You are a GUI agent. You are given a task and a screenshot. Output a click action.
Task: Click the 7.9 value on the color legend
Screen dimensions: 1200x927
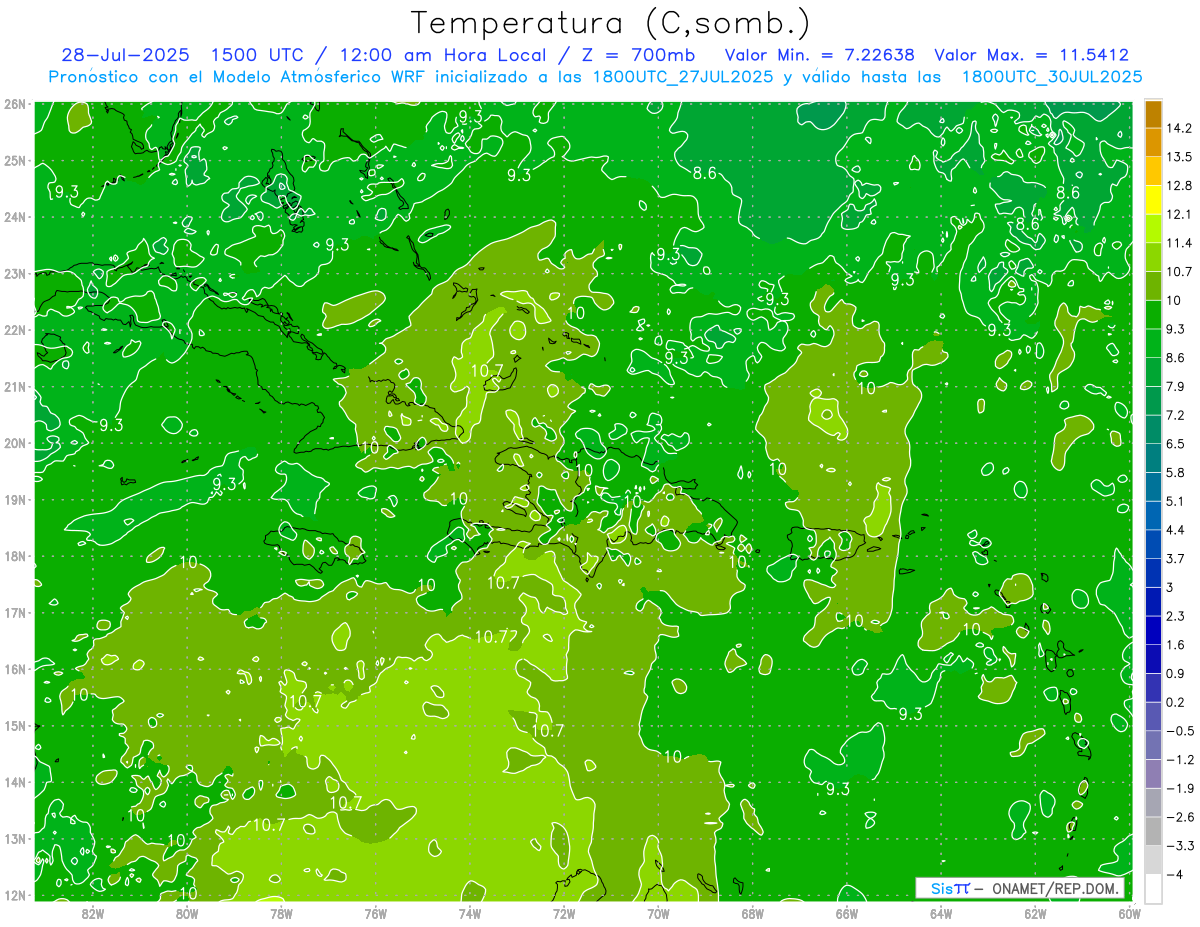click(x=1176, y=386)
